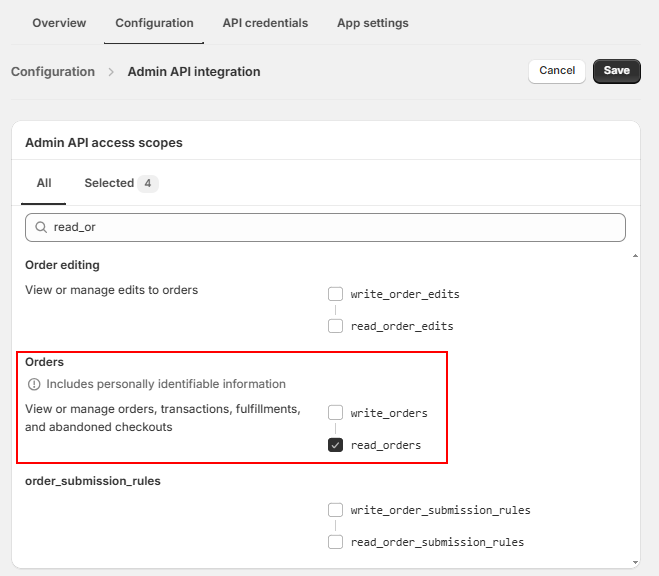
Task: Select the Configuration tab
Action: [x=154, y=23]
